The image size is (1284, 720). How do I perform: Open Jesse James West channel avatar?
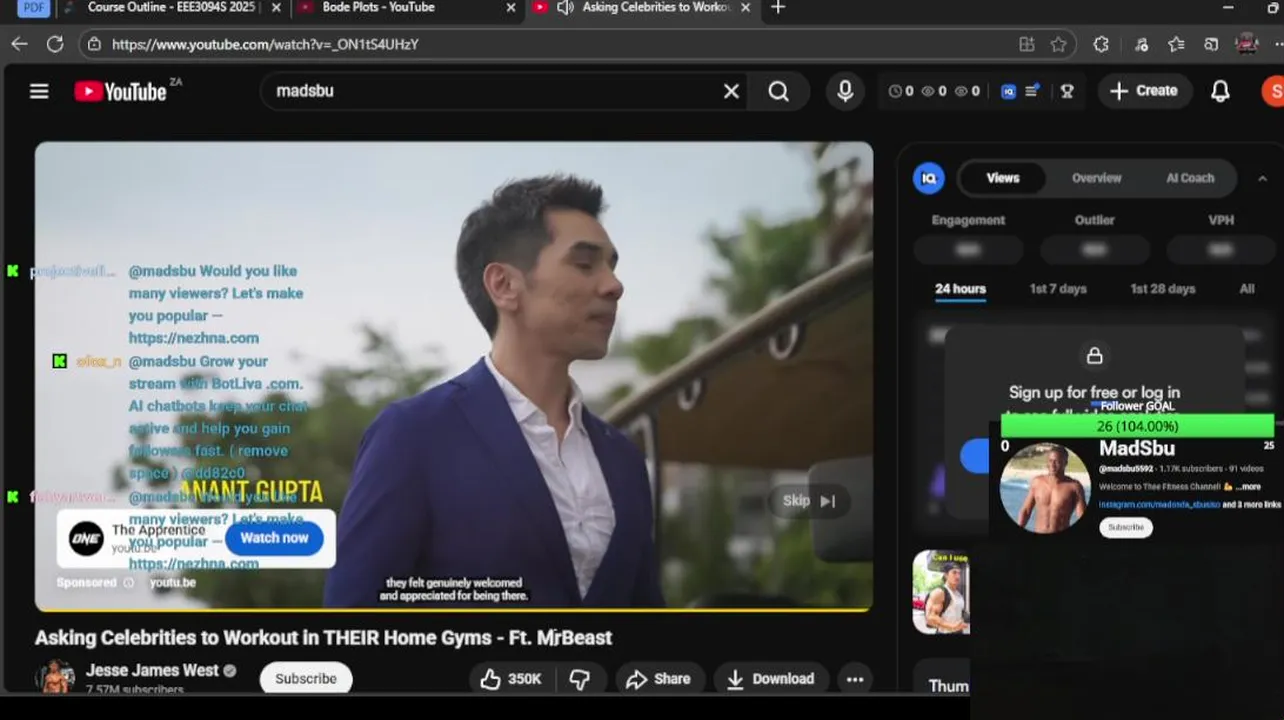click(x=56, y=677)
